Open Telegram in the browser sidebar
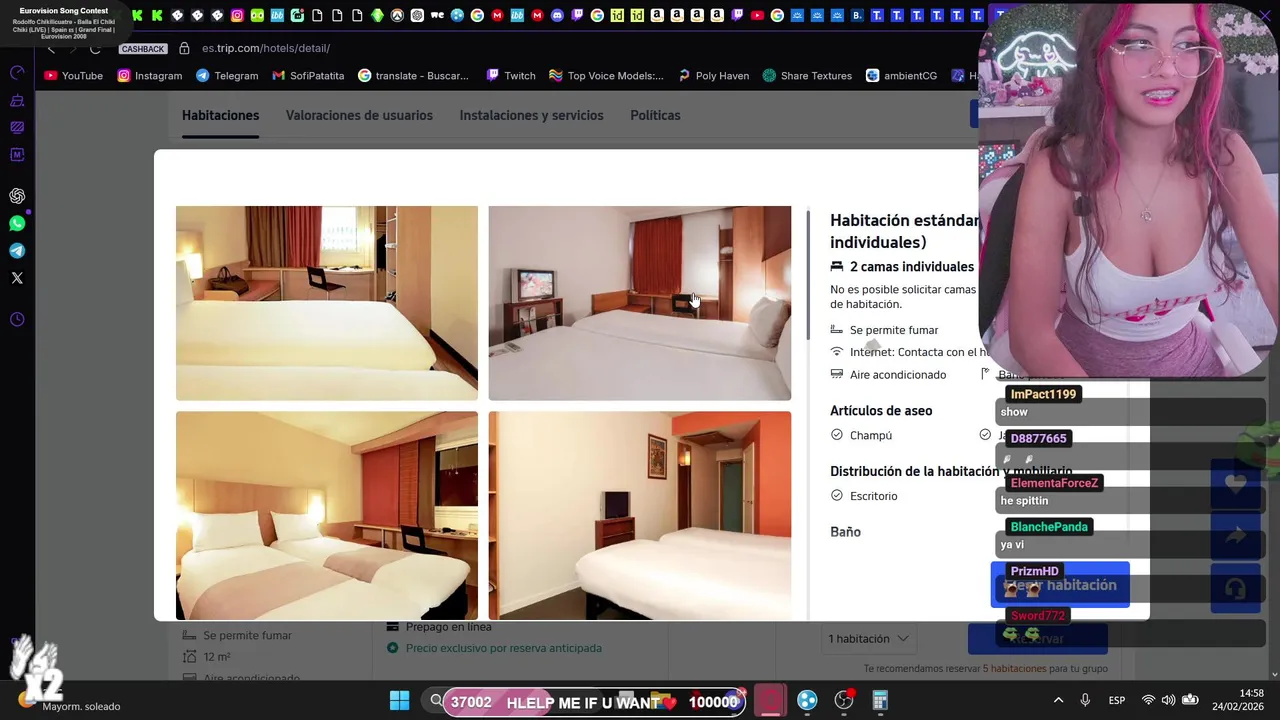Viewport: 1280px width, 720px height. (17, 251)
